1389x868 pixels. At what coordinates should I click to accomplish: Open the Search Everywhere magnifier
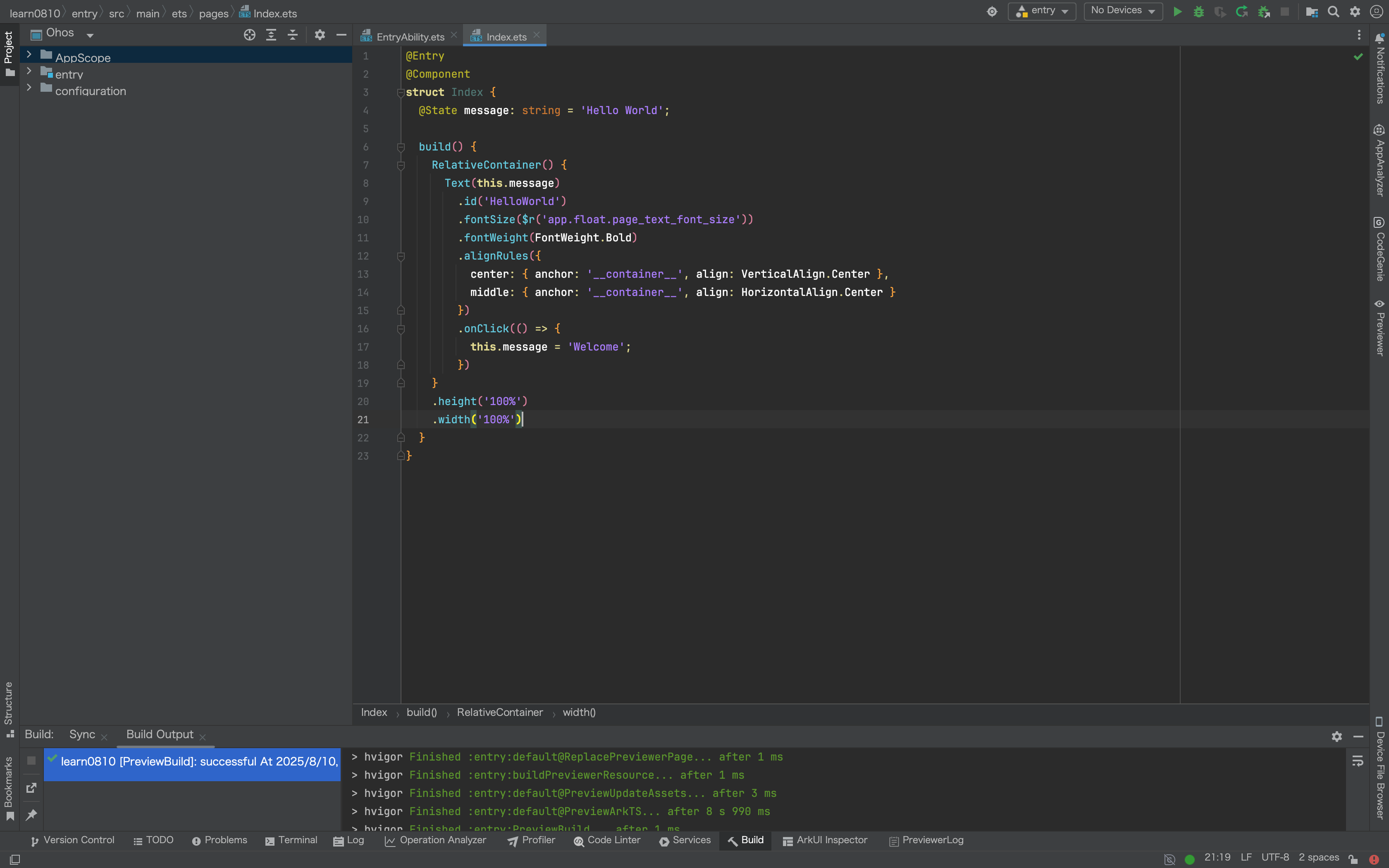(1333, 12)
